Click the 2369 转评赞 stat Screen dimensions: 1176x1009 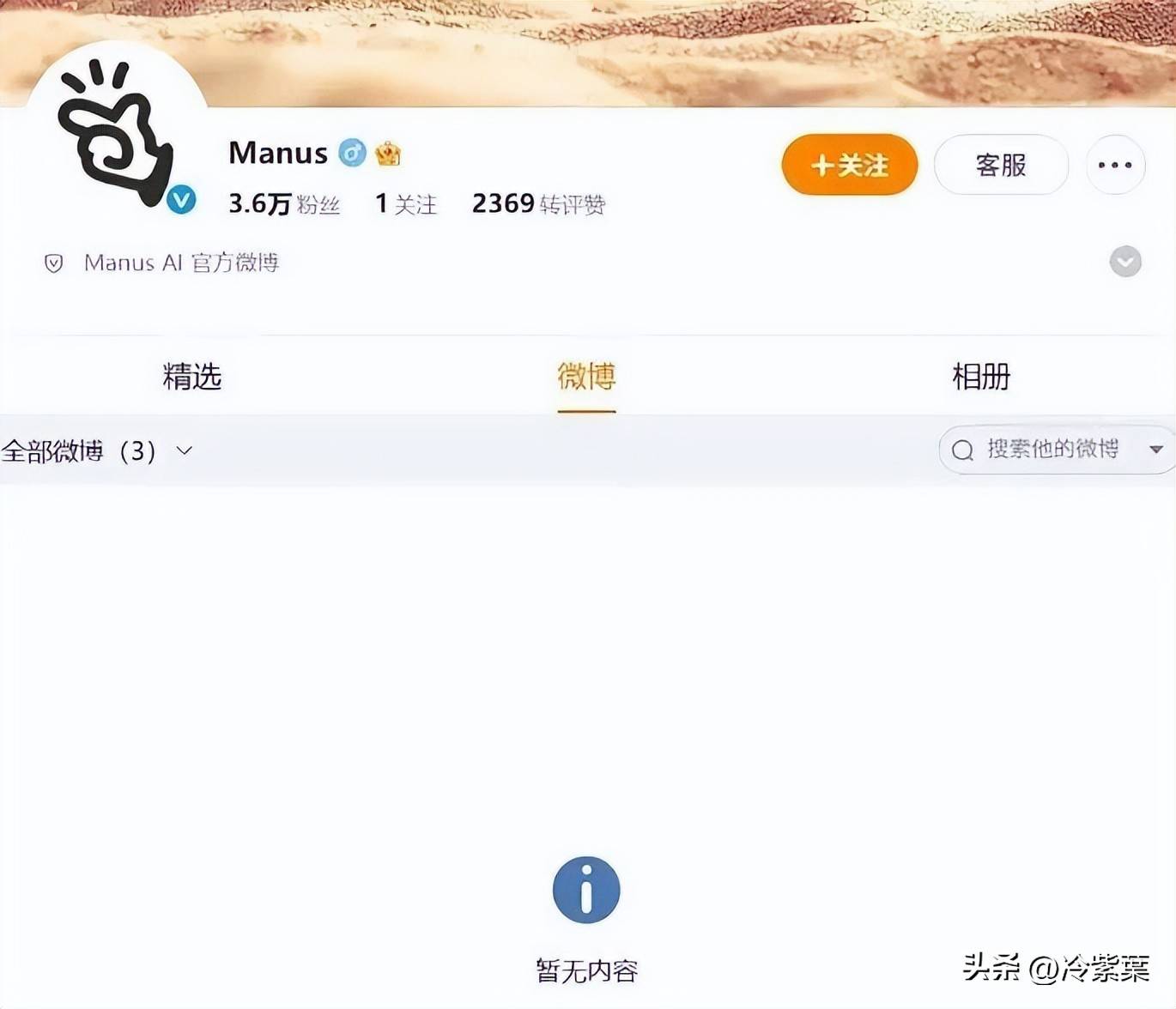pyautogui.click(x=539, y=204)
